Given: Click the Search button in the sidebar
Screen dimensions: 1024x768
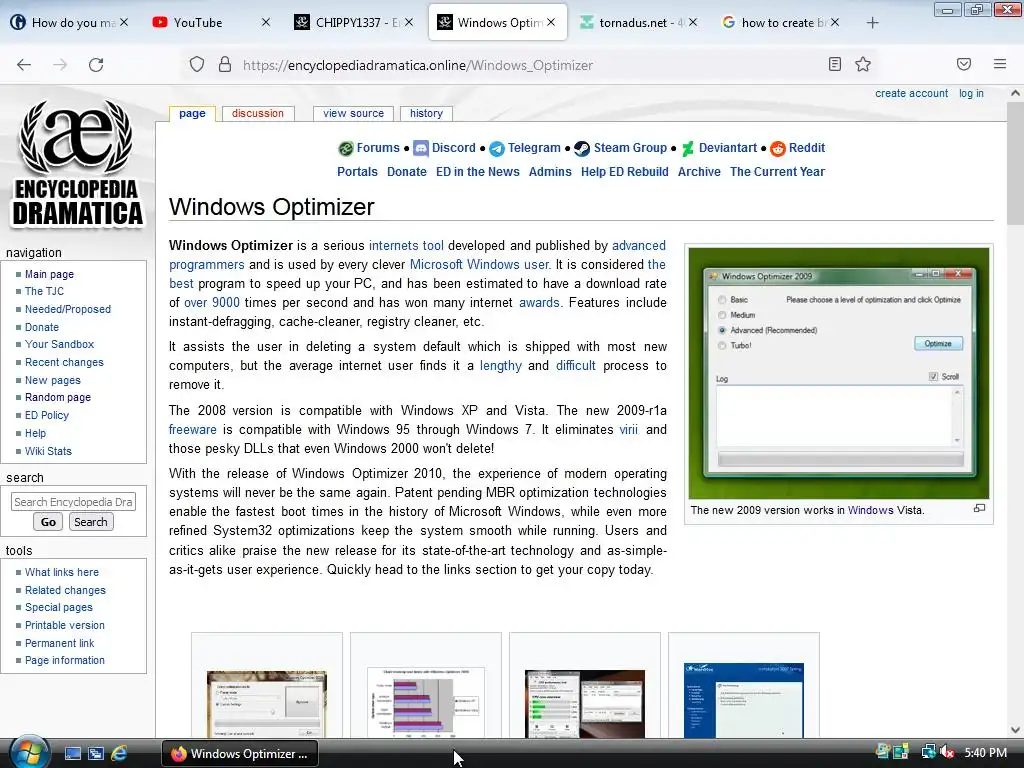Looking at the screenshot, I should [90, 522].
